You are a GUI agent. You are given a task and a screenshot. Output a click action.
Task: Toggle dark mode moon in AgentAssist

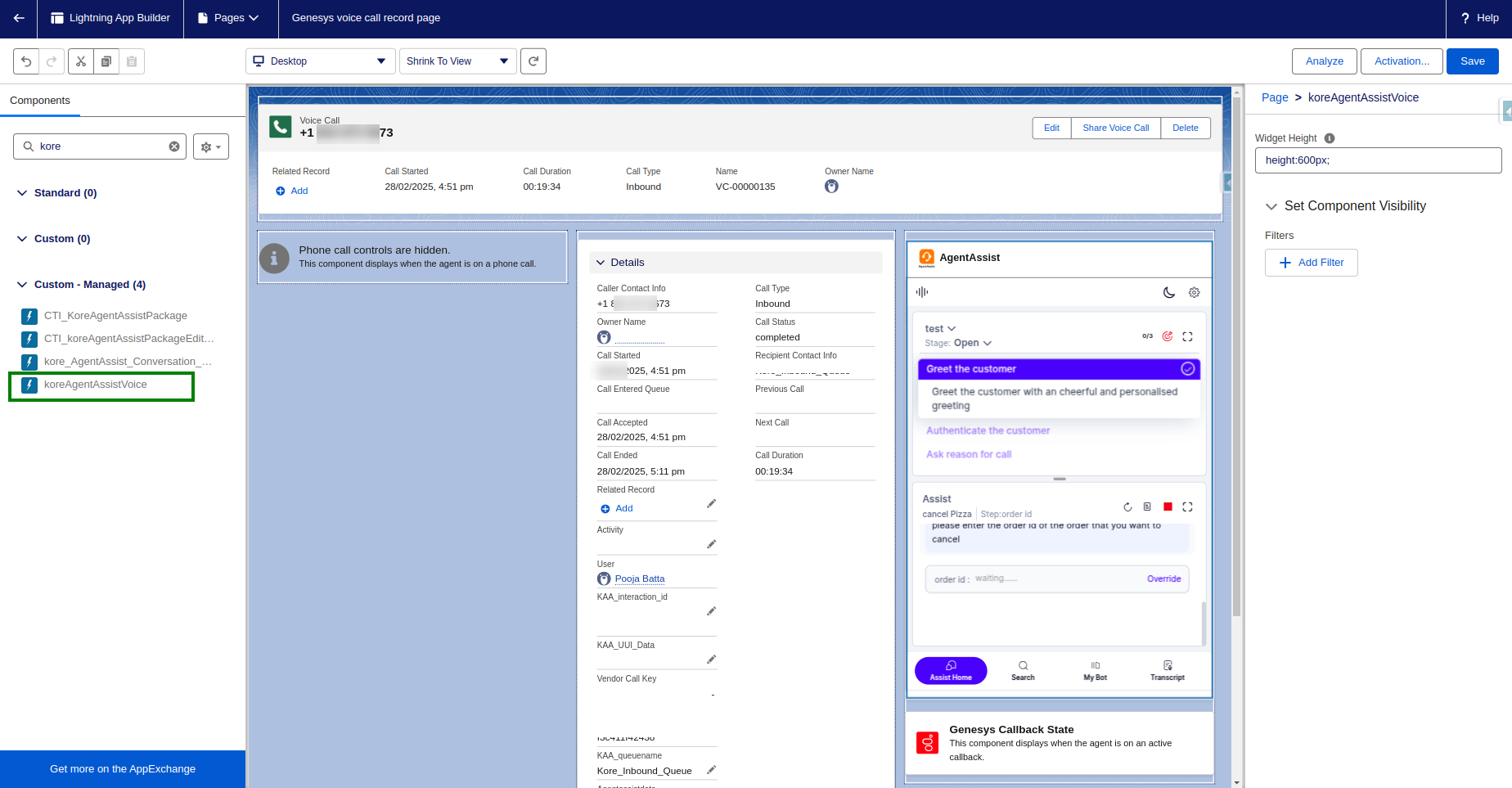pyautogui.click(x=1169, y=292)
